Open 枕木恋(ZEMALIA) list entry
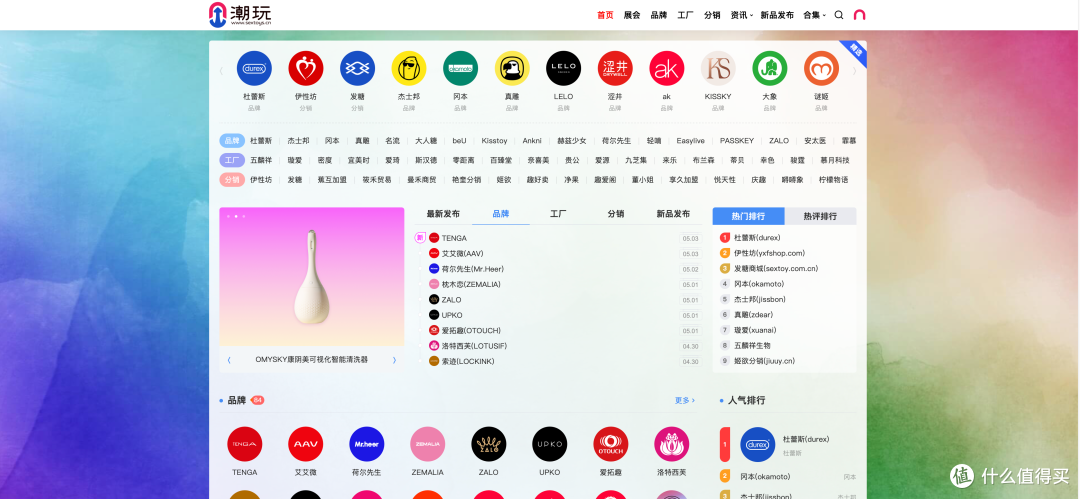 click(x=471, y=284)
